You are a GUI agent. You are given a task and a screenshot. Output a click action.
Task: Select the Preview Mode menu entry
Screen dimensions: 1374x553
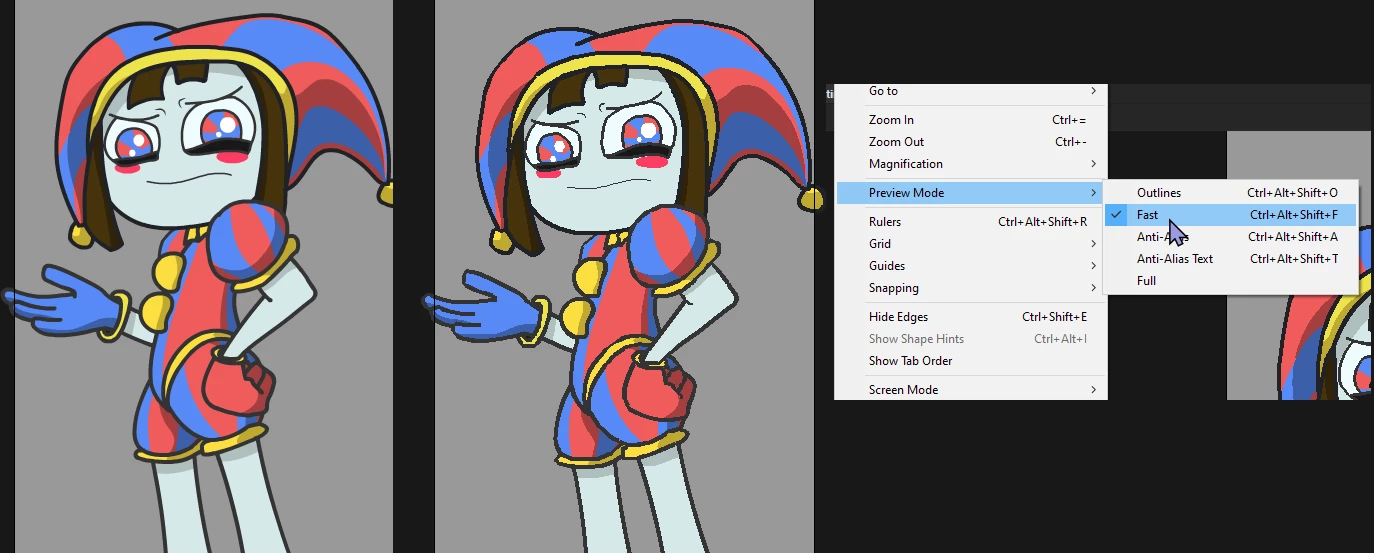pos(971,193)
